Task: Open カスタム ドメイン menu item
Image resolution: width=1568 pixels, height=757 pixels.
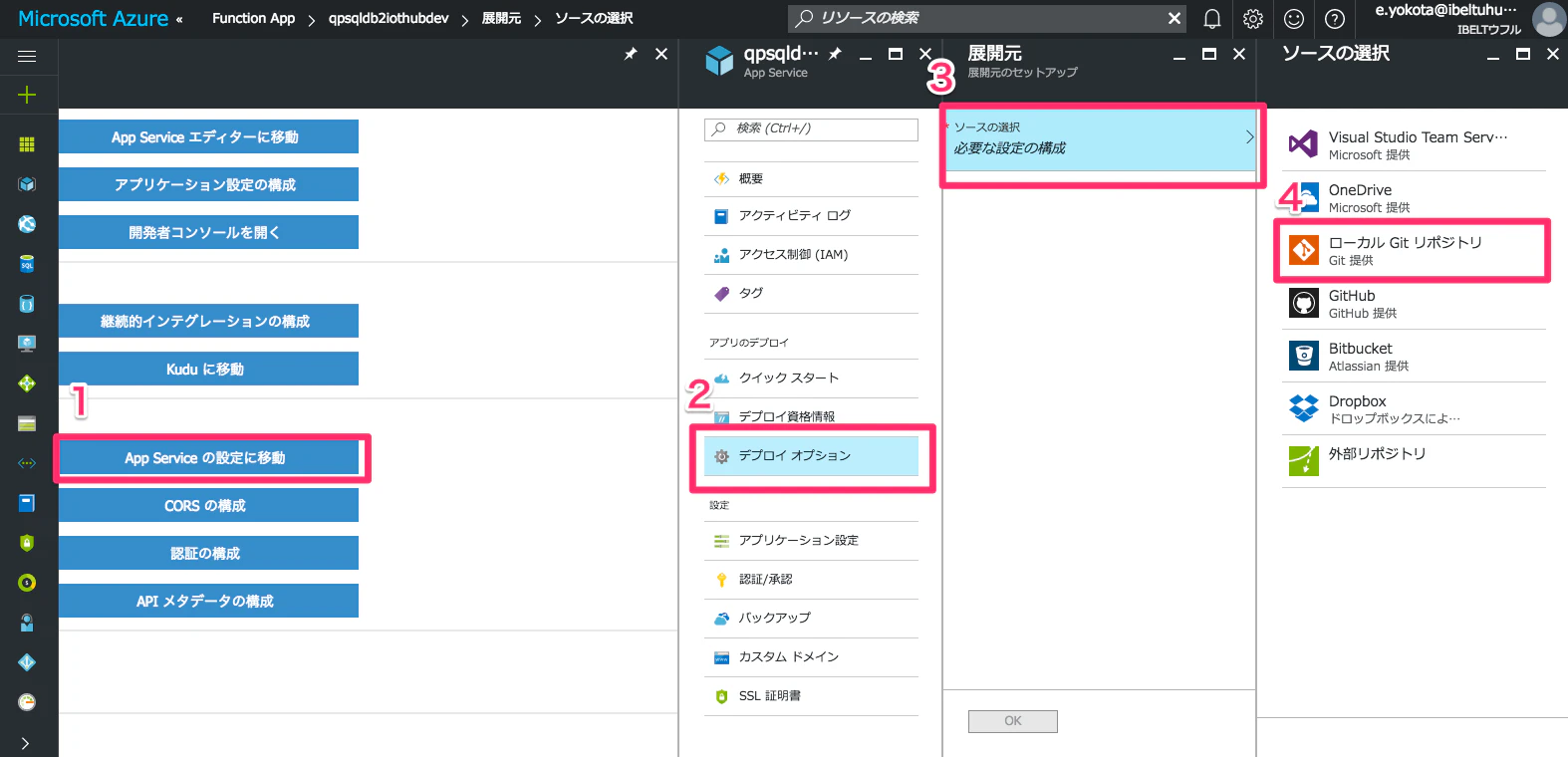Action: coord(811,657)
